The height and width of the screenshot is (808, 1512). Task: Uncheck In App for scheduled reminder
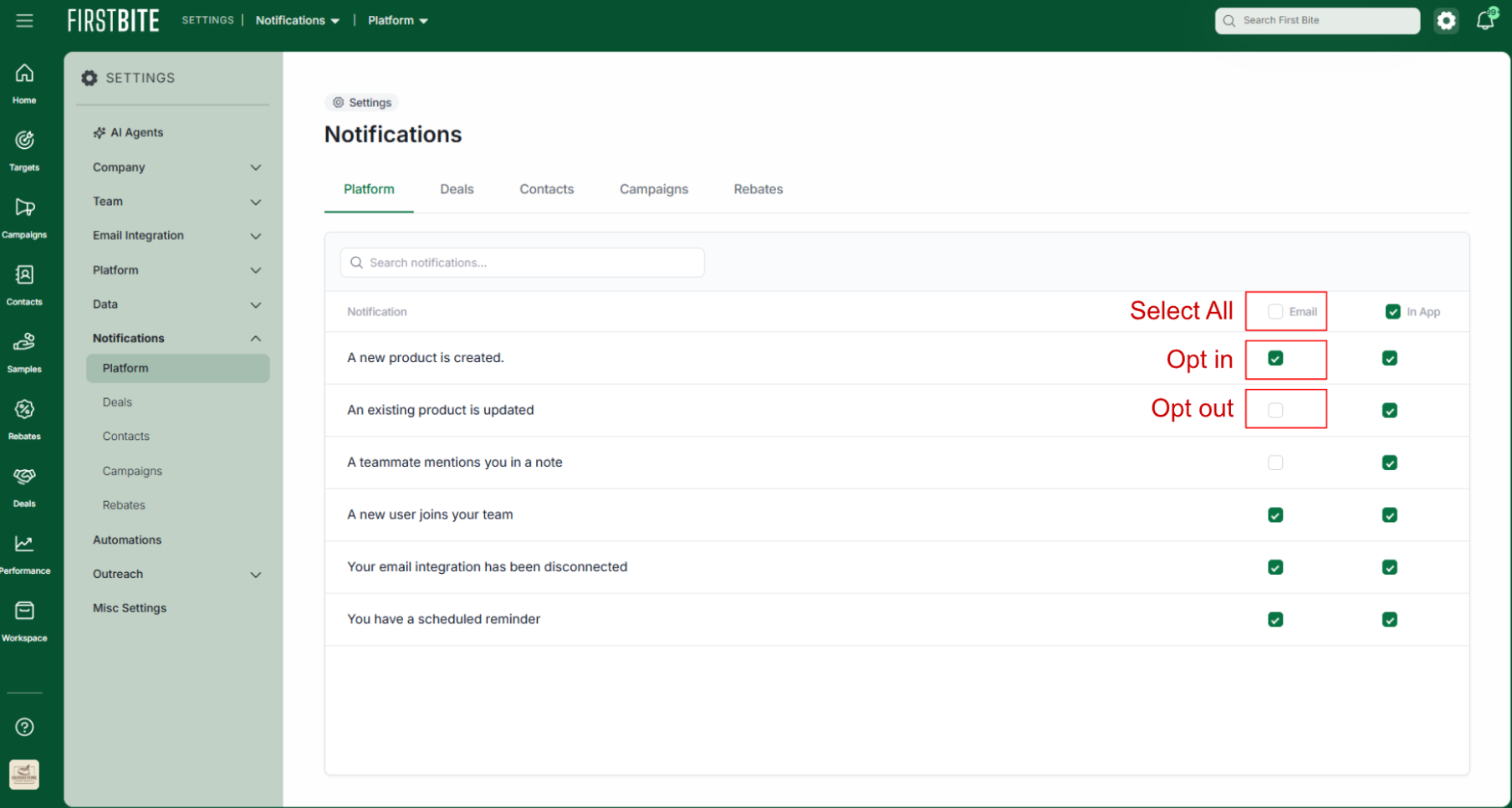tap(1390, 619)
